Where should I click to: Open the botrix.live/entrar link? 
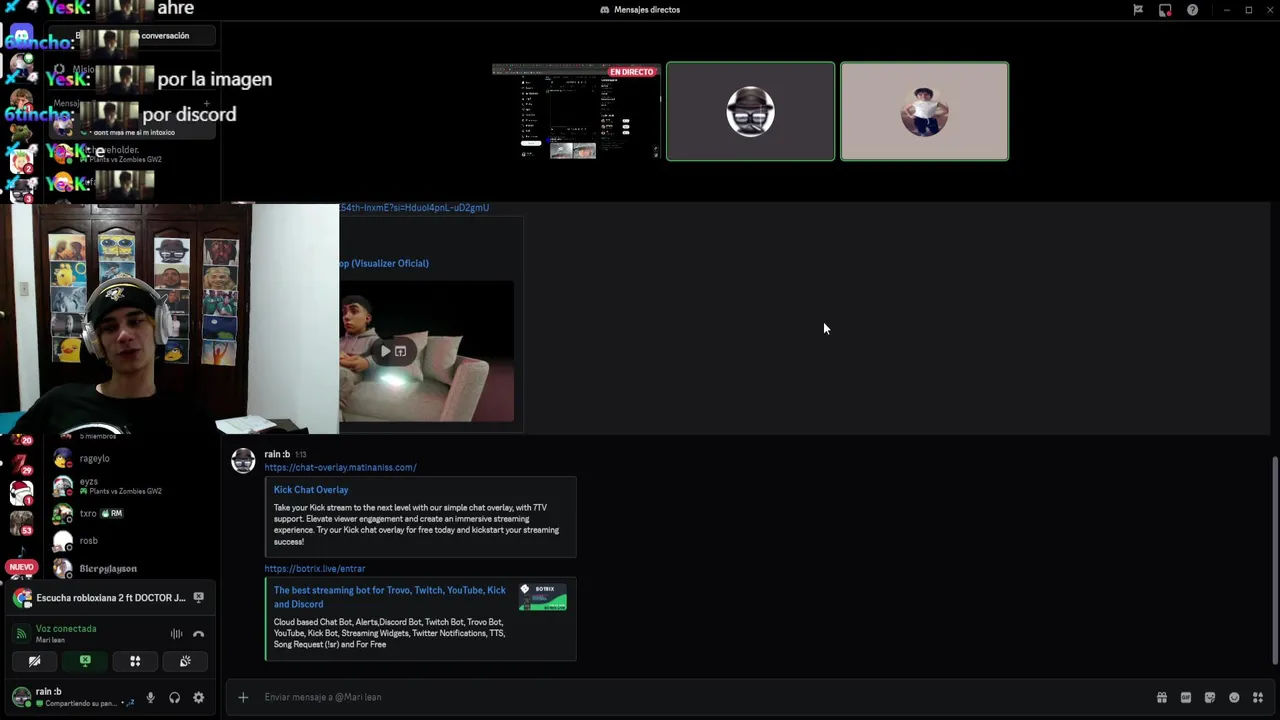click(x=315, y=568)
